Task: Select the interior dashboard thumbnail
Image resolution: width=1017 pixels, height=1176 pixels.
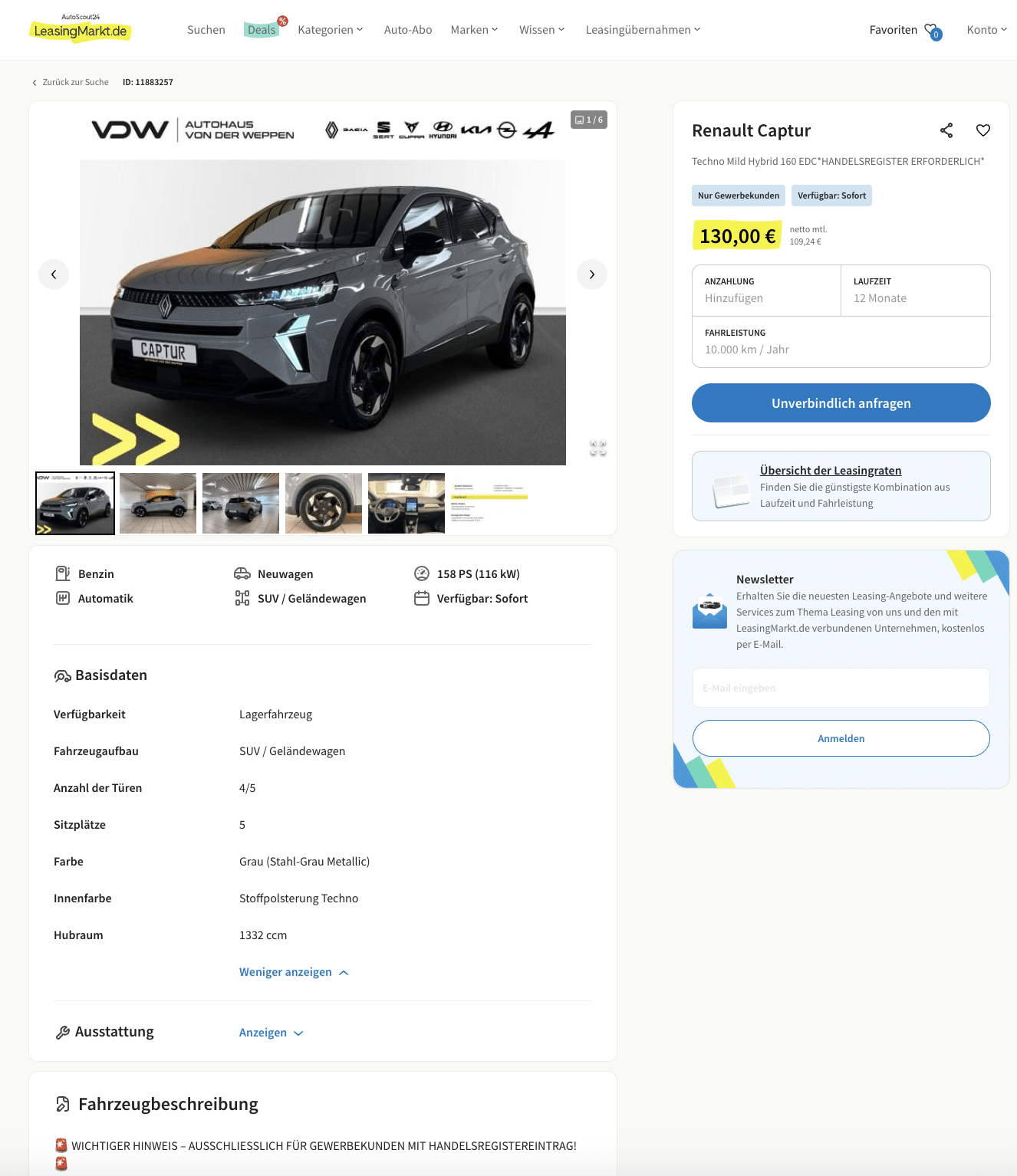Action: (x=406, y=503)
